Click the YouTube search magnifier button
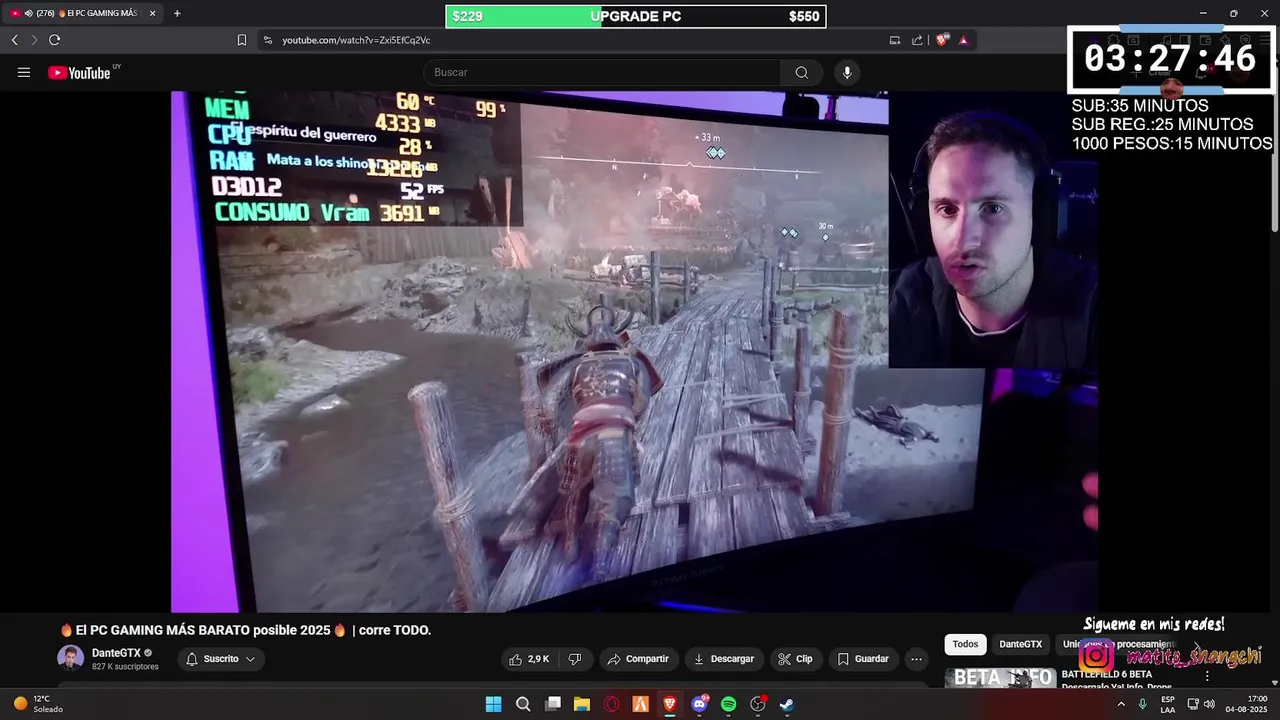This screenshot has width=1280, height=720. pos(801,72)
